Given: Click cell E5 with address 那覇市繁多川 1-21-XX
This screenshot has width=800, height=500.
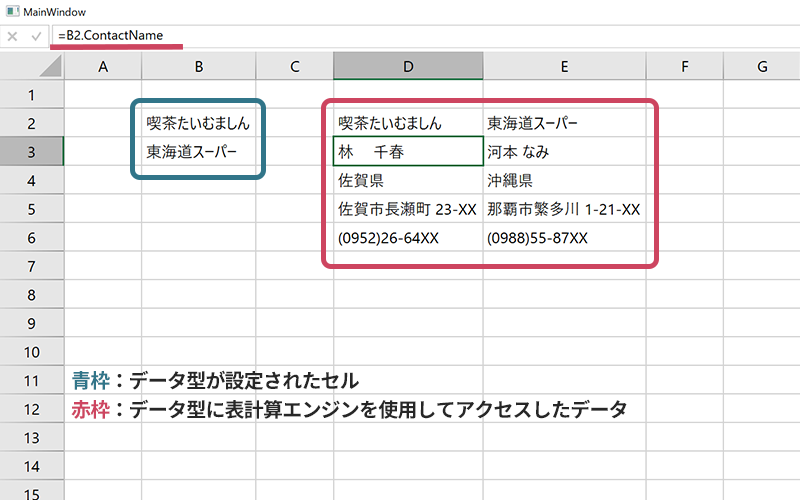Looking at the screenshot, I should (564, 209).
